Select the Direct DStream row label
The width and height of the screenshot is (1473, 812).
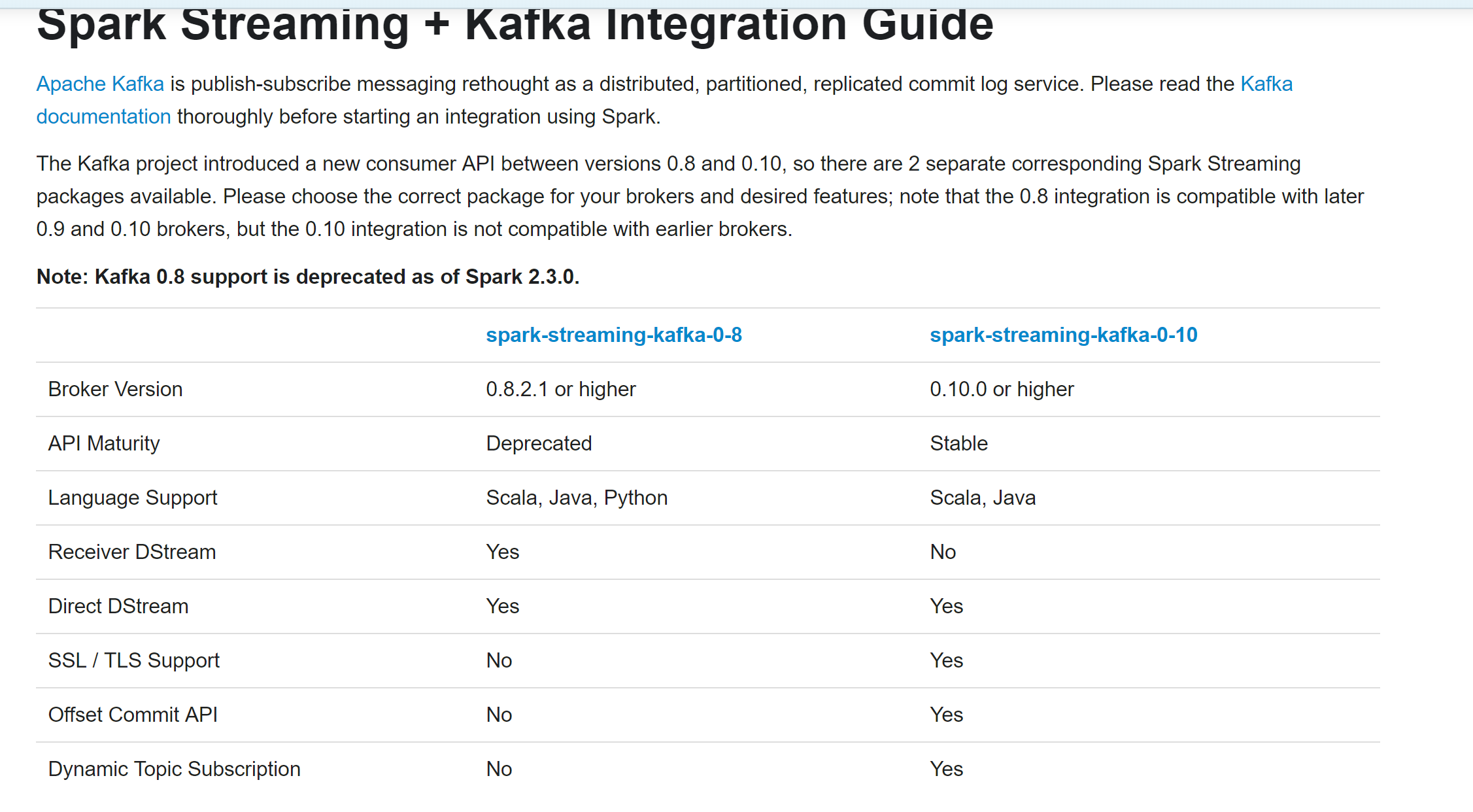pyautogui.click(x=118, y=606)
